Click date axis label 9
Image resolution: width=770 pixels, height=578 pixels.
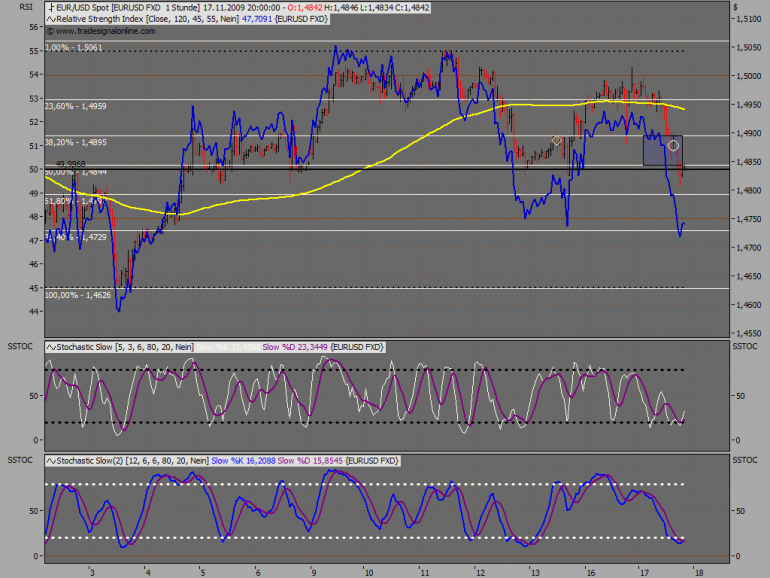(313, 573)
